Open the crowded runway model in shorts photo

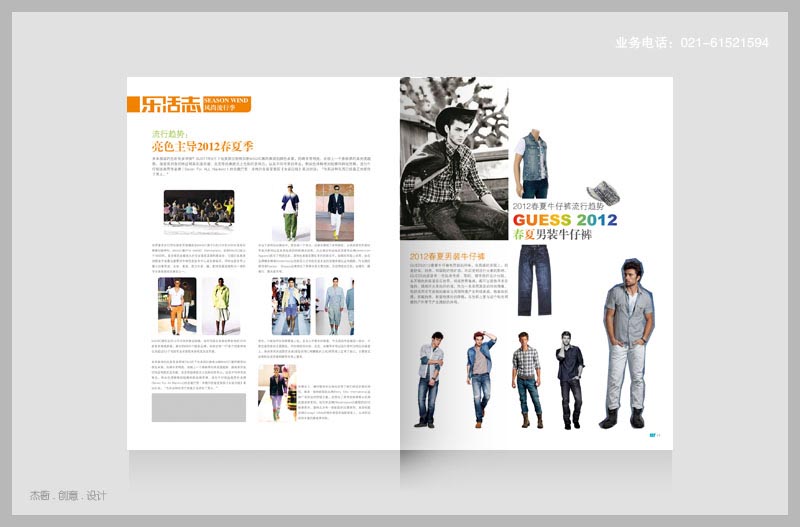(291, 306)
